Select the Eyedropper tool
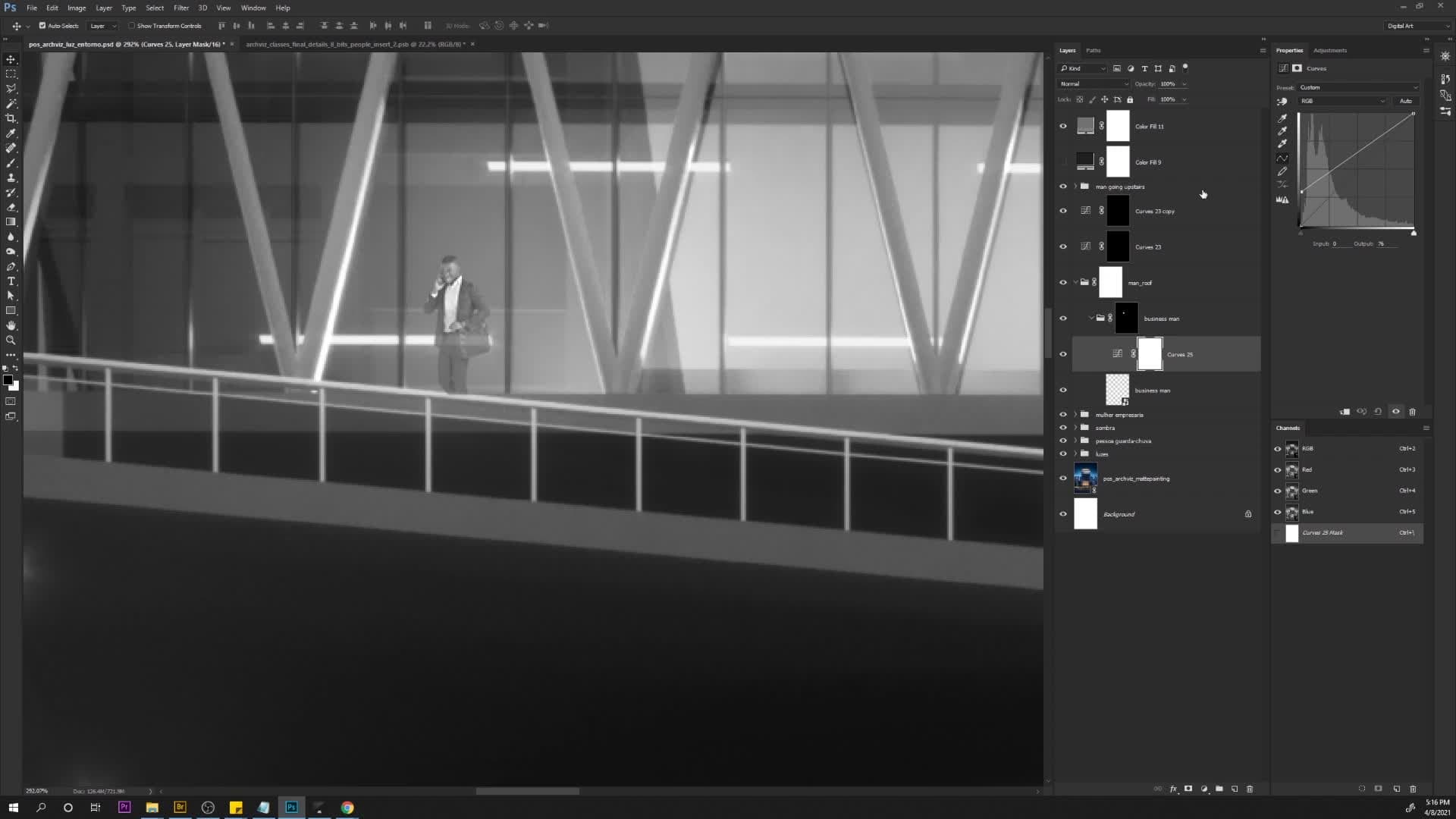 coord(11,133)
